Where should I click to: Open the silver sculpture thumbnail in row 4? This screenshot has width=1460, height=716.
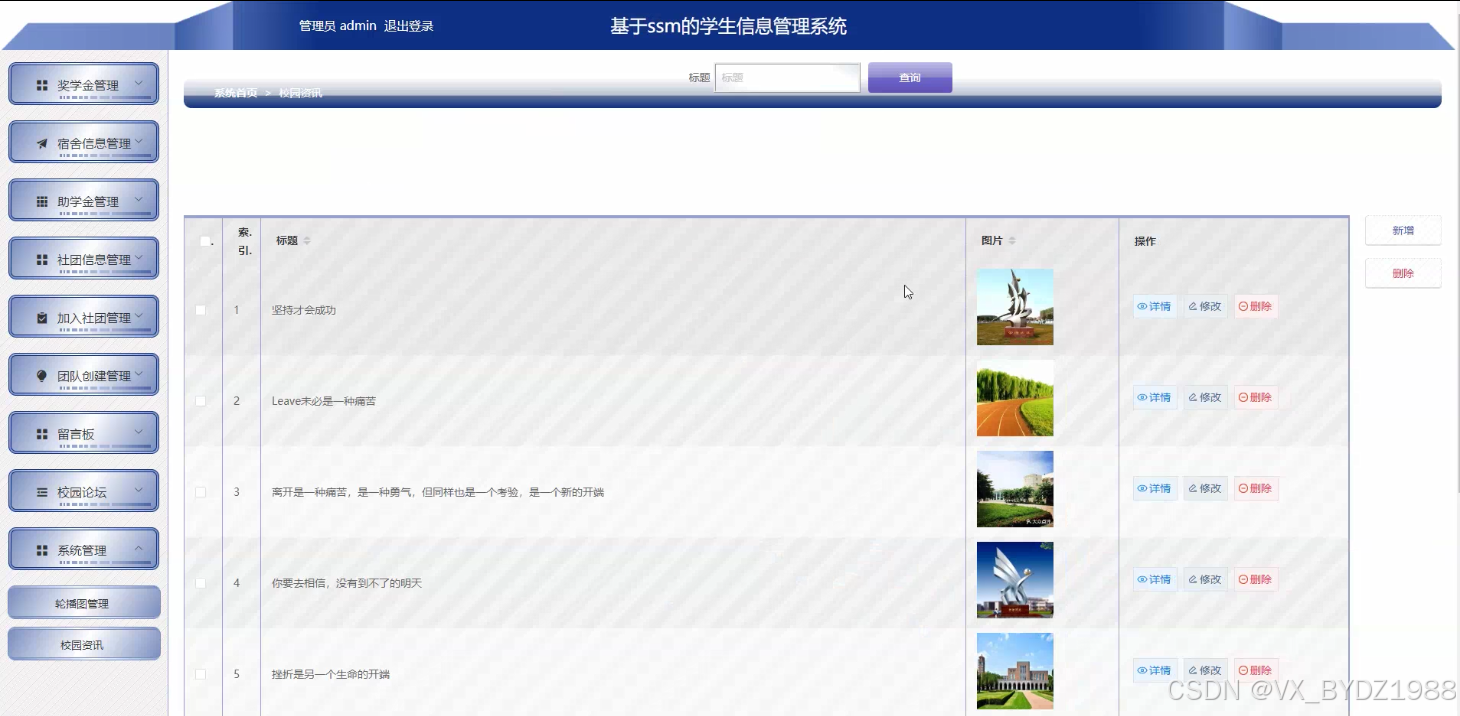click(x=1015, y=580)
